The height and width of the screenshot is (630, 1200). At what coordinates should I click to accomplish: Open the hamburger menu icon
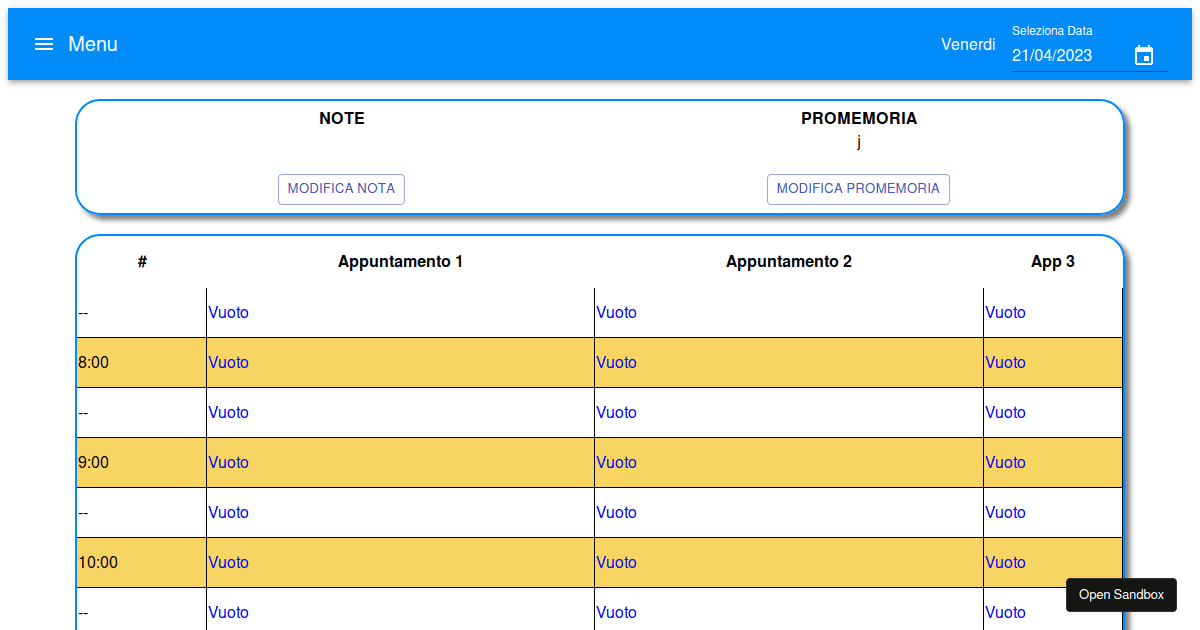[x=44, y=44]
